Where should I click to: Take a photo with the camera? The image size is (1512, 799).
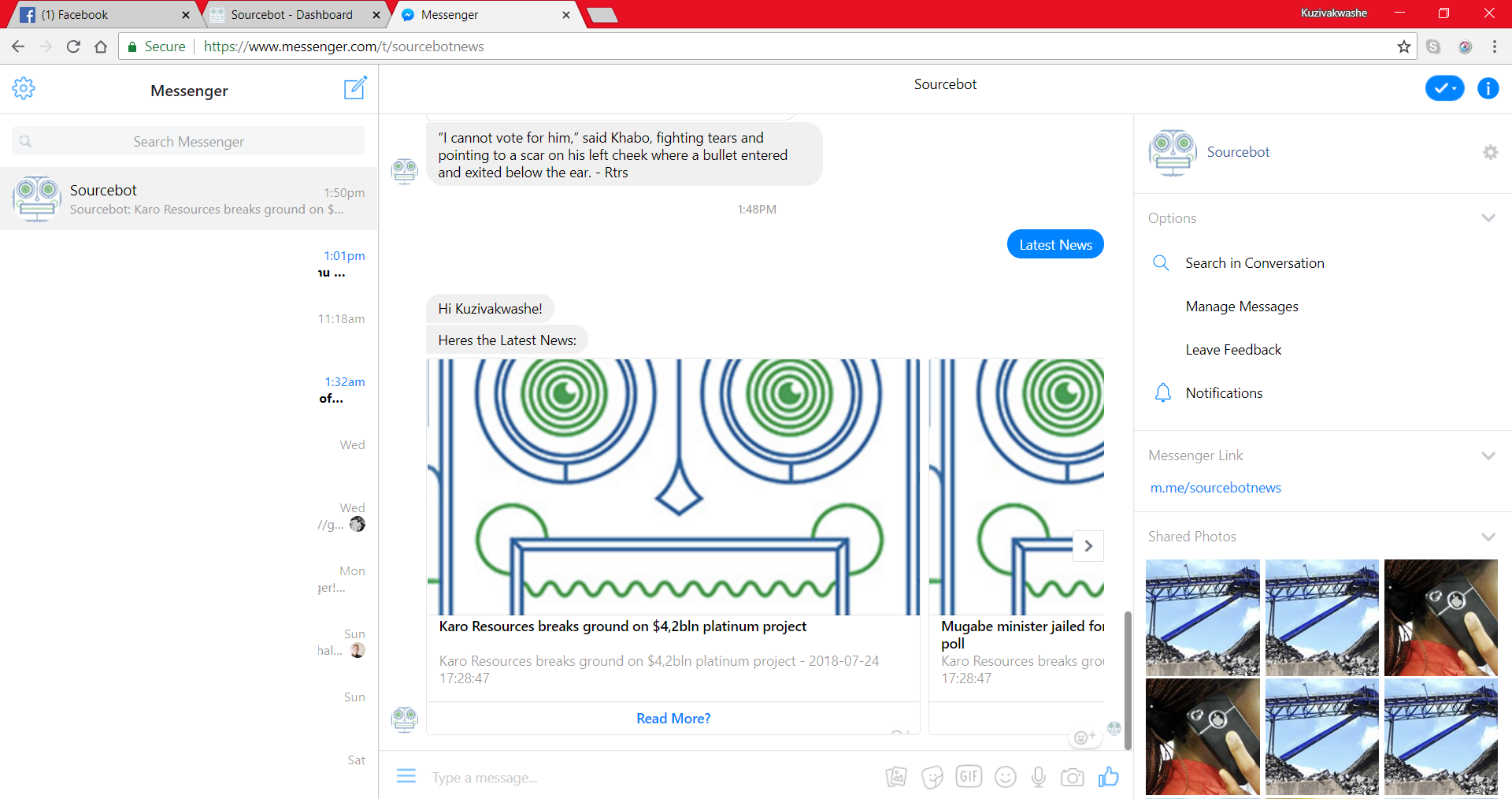(1072, 778)
